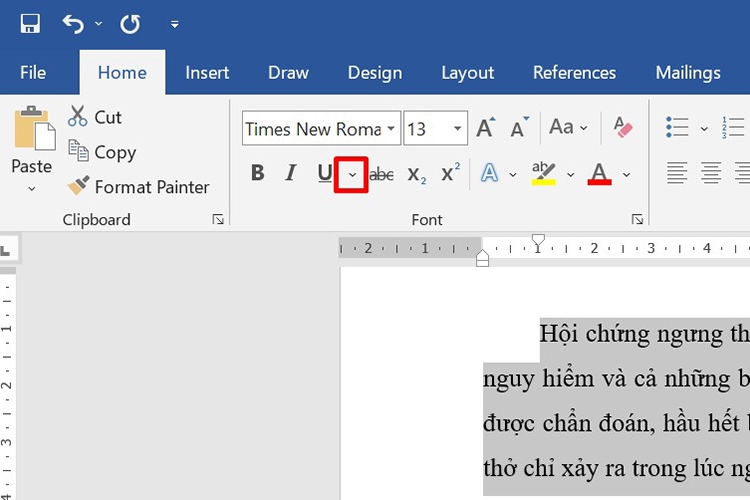Click the tab selector at ruler corner
This screenshot has width=750, height=500.
pos(7,248)
